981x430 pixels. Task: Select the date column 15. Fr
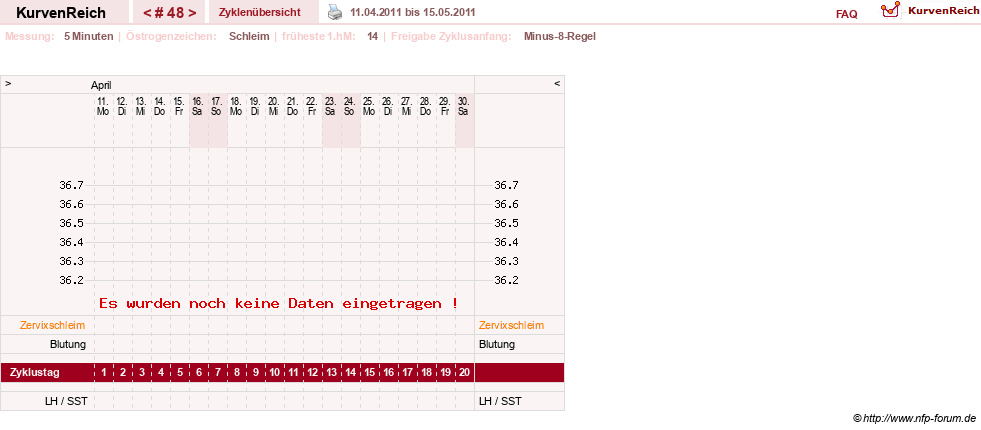tap(179, 106)
